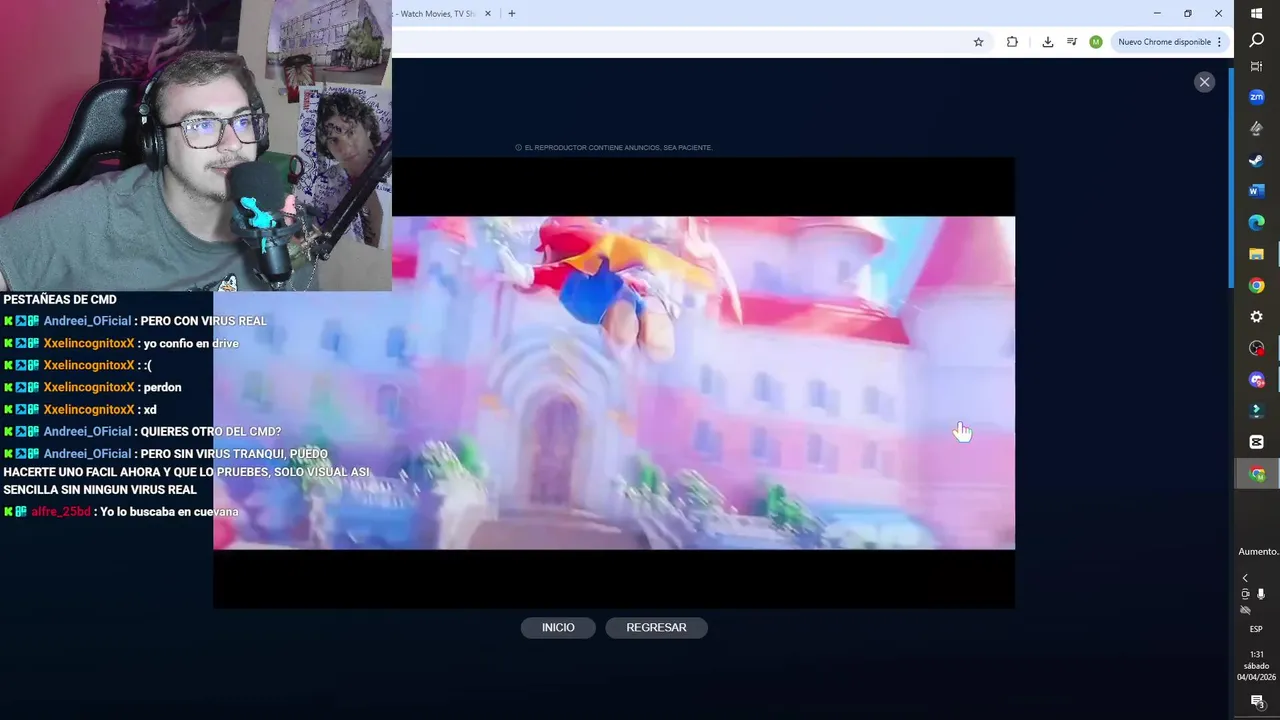Click the Aumento. weather label on taskbar
This screenshot has width=1280, height=720.
(1258, 552)
